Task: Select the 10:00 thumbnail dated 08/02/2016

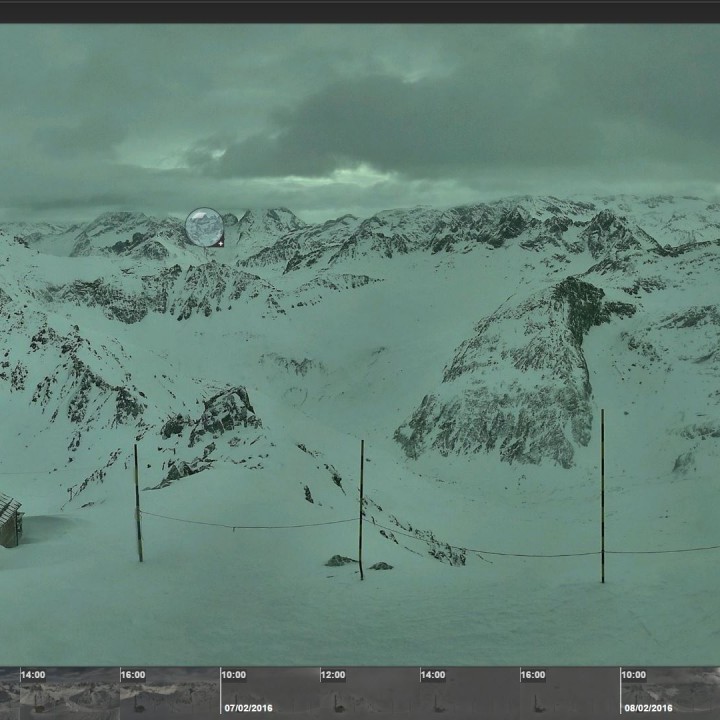Action: point(670,693)
